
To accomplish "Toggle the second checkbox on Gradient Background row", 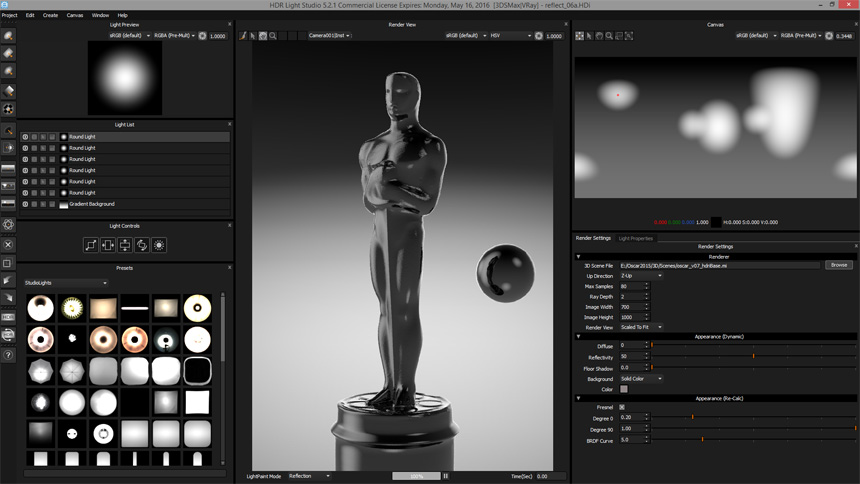I will coord(34,204).
